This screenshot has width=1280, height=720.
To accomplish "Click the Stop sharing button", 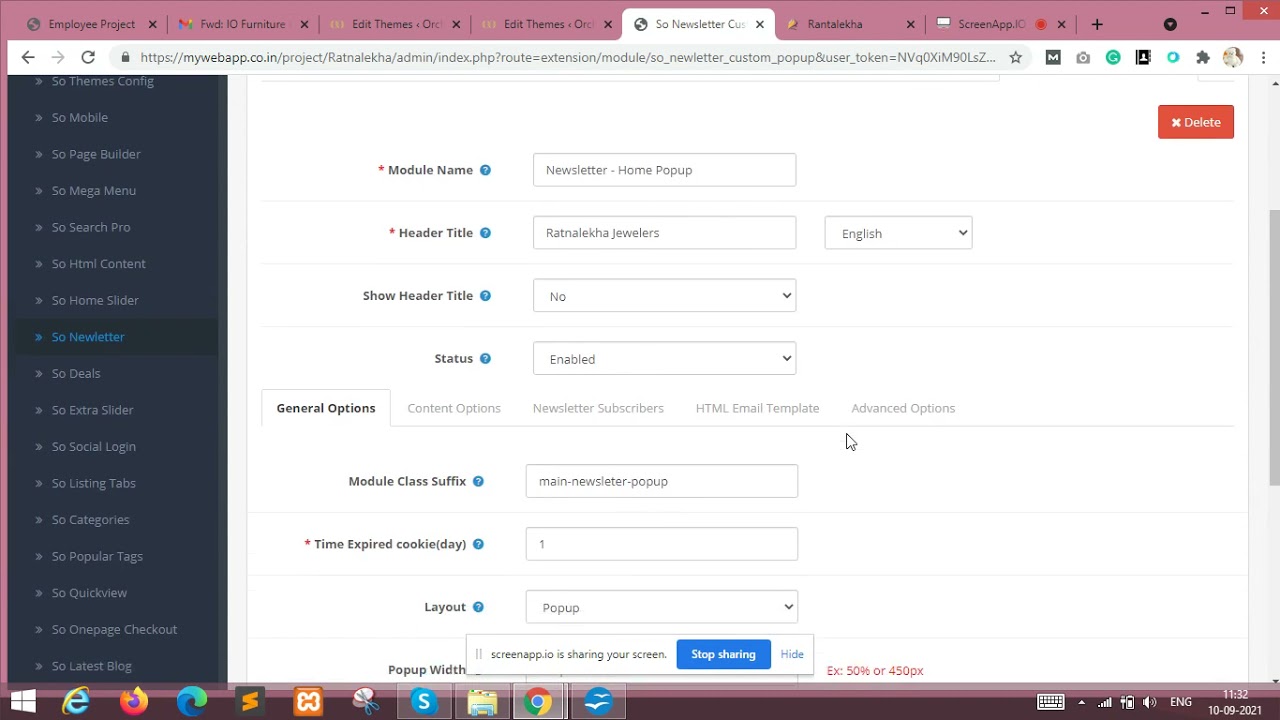I will pyautogui.click(x=723, y=654).
